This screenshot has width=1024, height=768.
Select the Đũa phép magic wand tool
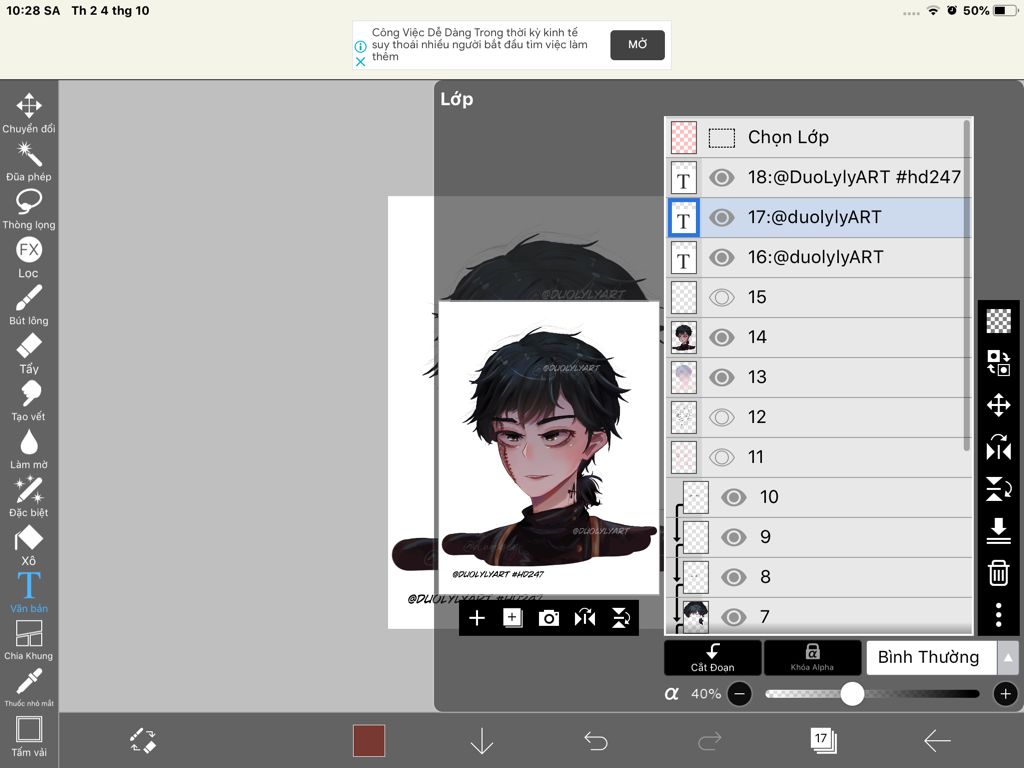point(29,161)
